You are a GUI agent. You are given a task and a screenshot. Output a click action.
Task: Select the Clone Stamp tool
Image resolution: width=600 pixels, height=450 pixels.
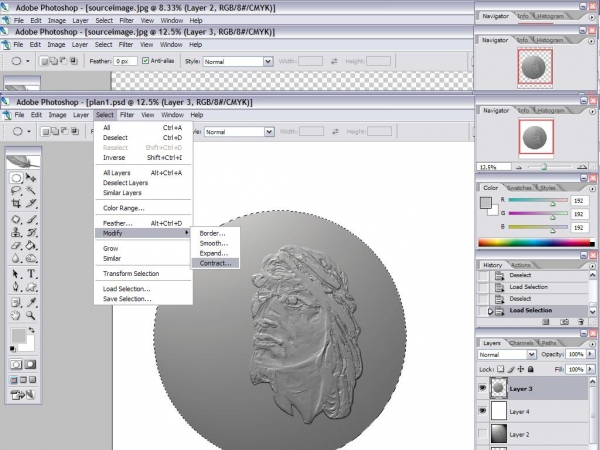point(16,232)
